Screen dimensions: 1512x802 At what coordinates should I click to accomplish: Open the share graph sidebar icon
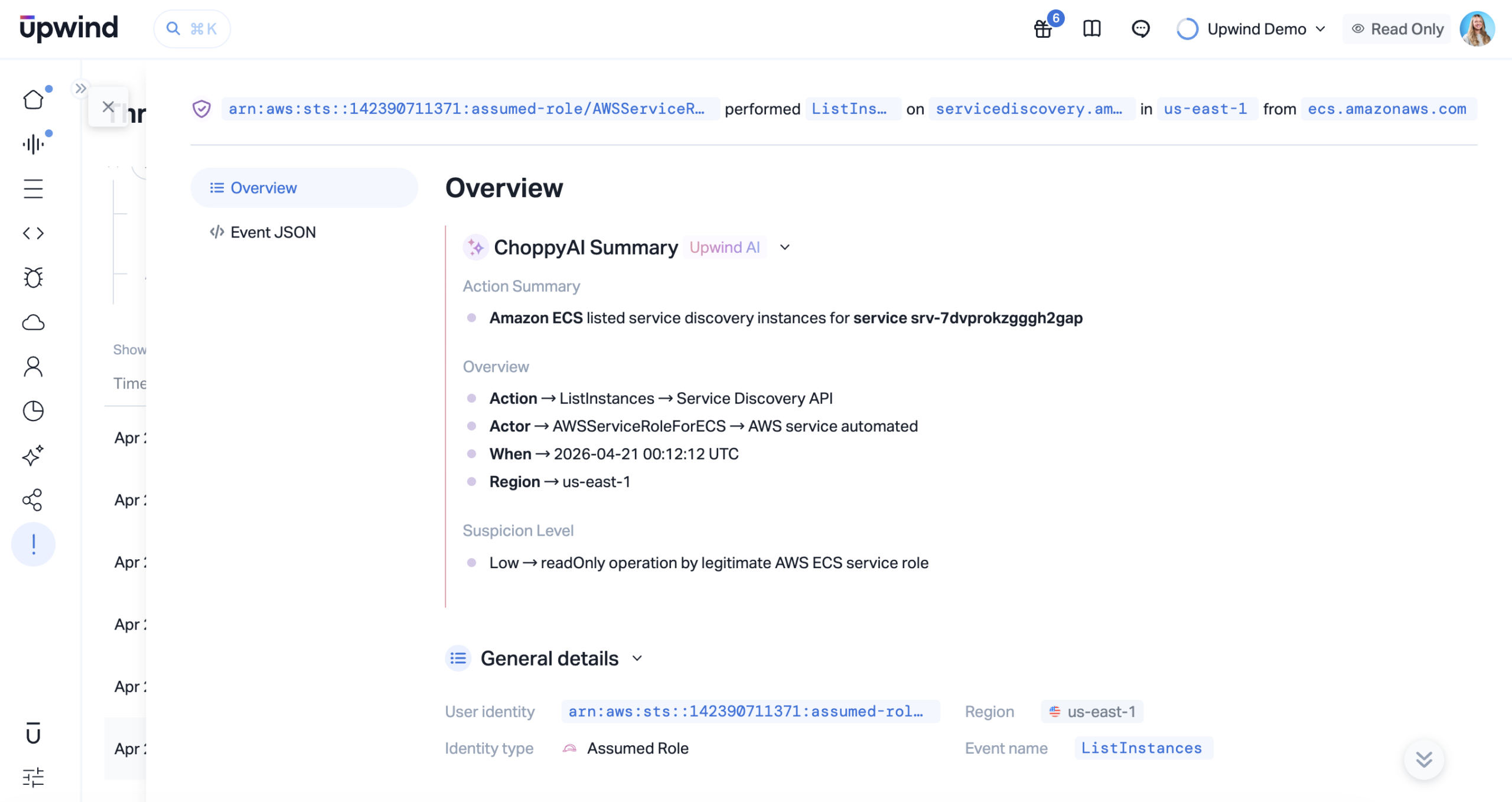click(x=34, y=500)
